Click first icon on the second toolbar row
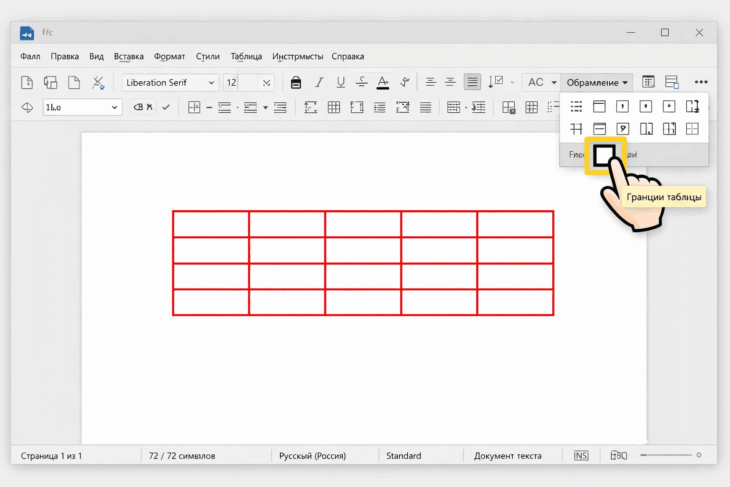Viewport: 730px width, 487px height. (x=27, y=108)
